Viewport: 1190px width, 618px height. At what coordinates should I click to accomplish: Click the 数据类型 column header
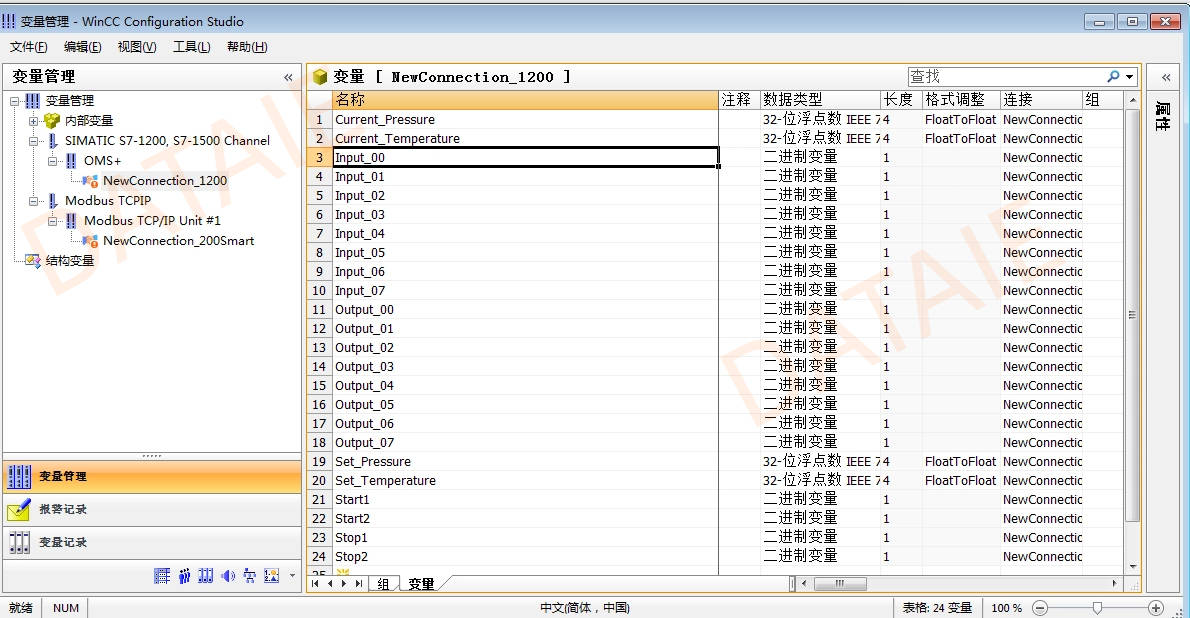[x=820, y=99]
